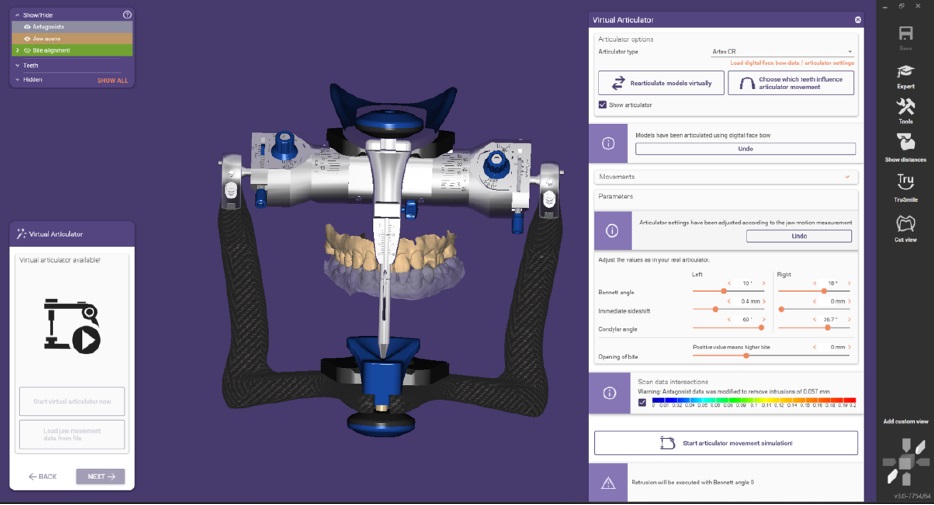
Task: Increase the Opening of bite value arrow
Action: pos(851,347)
